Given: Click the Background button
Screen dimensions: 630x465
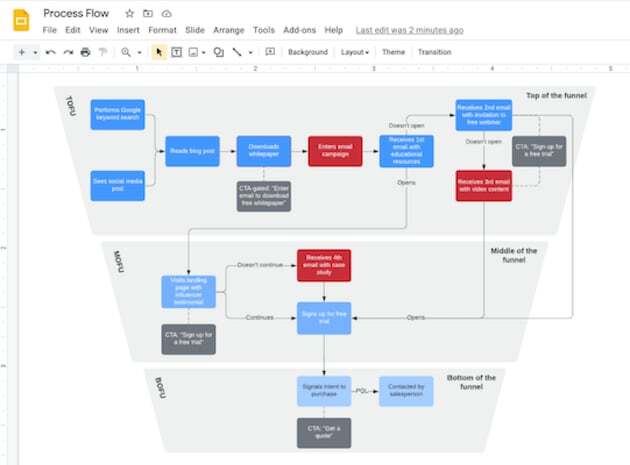Looking at the screenshot, I should (307, 52).
